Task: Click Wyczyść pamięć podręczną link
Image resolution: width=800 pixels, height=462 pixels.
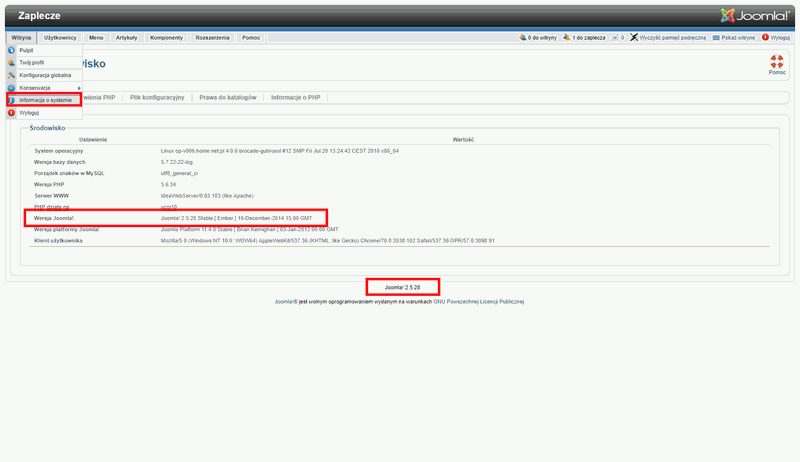Action: [672, 38]
